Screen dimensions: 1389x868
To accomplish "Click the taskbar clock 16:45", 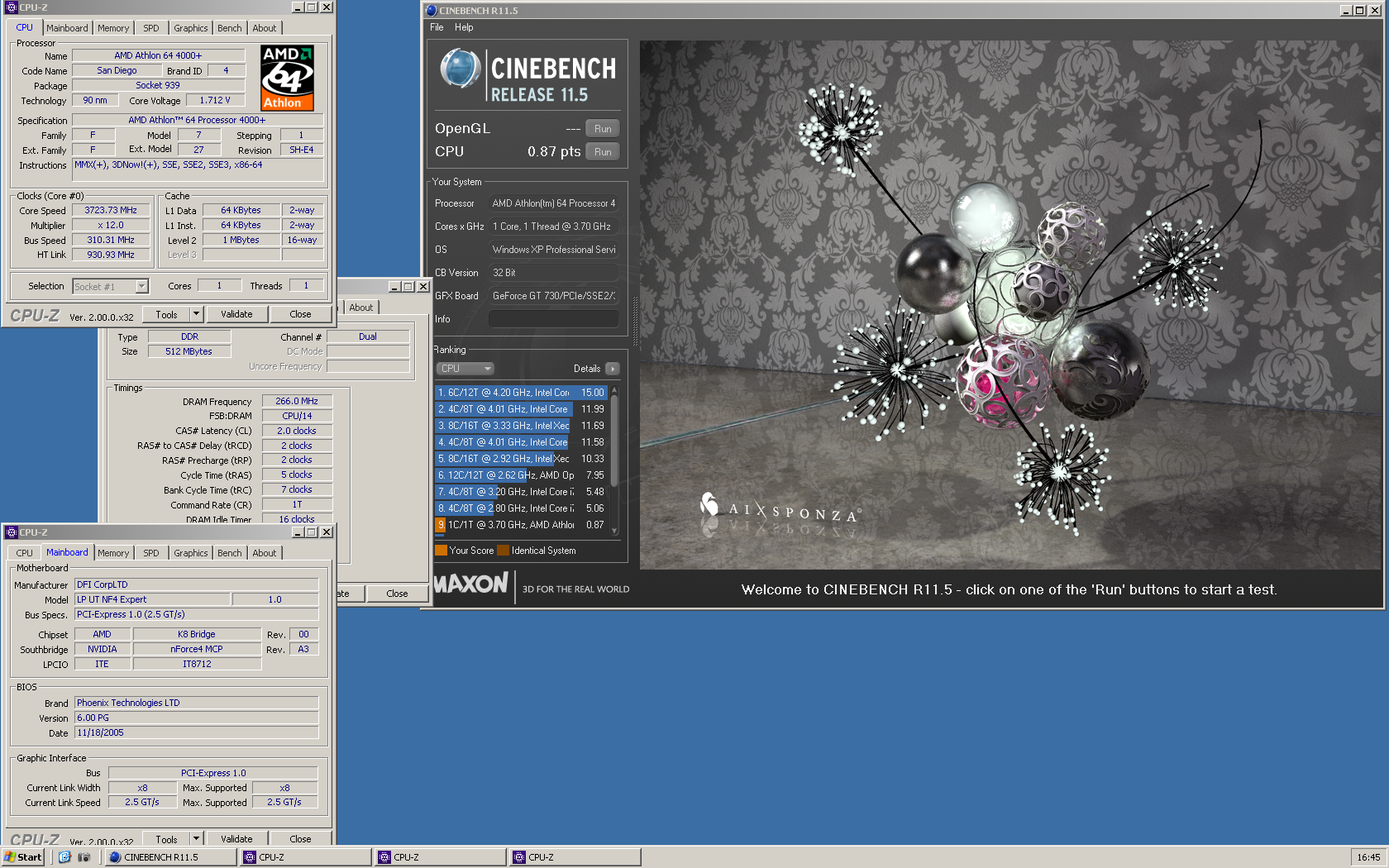I will tap(1368, 857).
